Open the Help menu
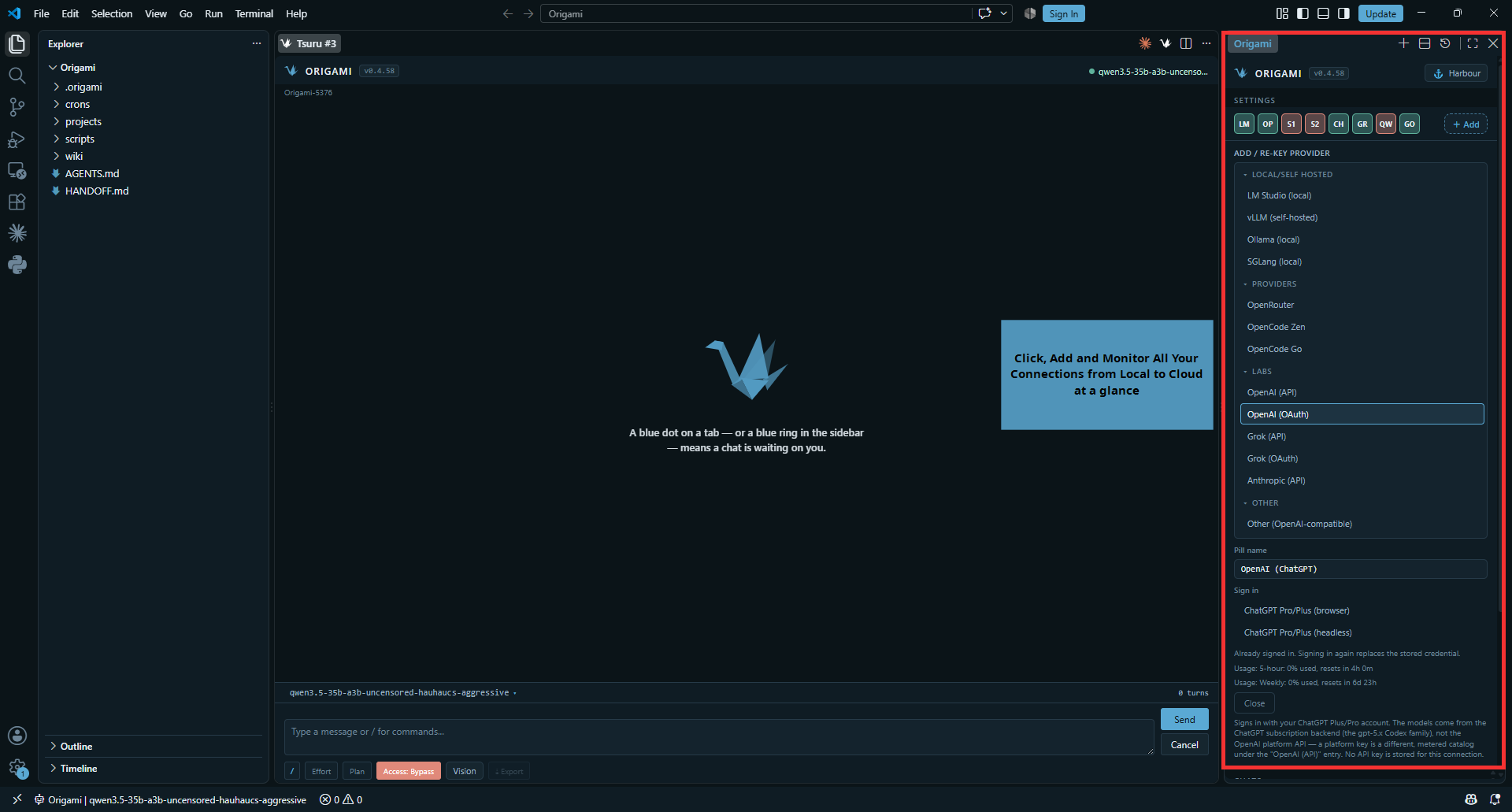 click(x=296, y=13)
